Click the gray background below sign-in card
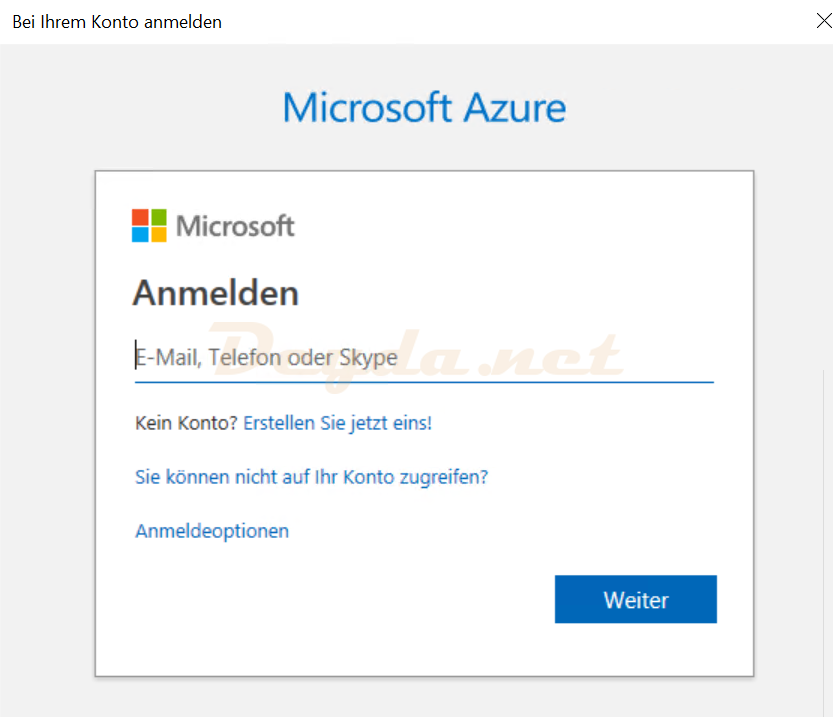This screenshot has height=717, width=833. coord(424,697)
